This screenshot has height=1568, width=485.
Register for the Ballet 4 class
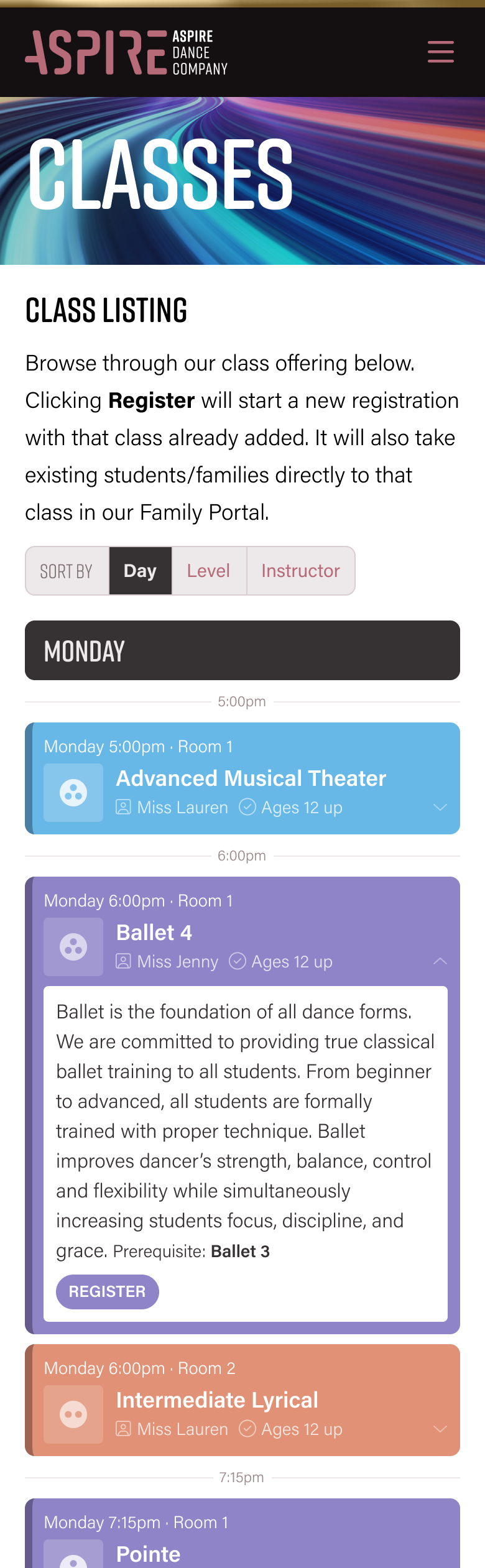point(108,1292)
